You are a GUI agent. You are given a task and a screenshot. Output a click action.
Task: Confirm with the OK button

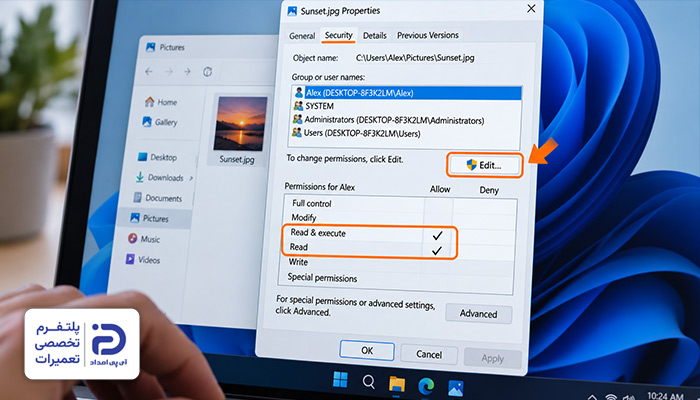367,351
